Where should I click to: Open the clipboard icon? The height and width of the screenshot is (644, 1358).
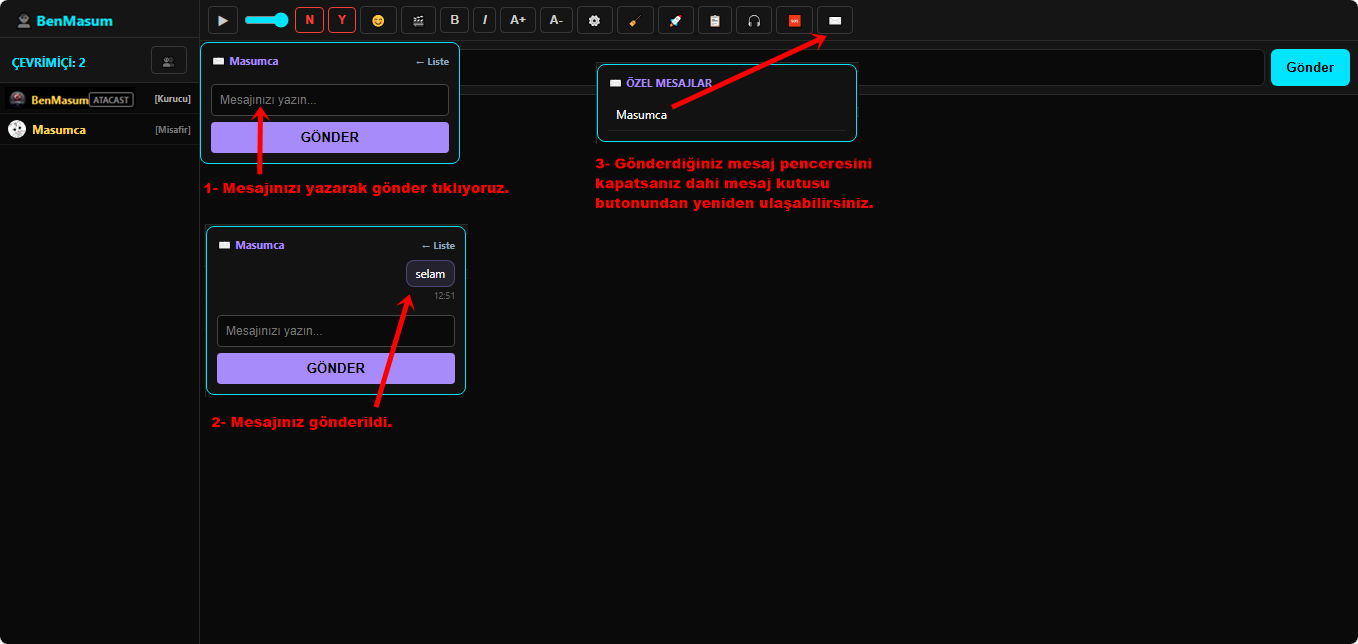point(714,20)
